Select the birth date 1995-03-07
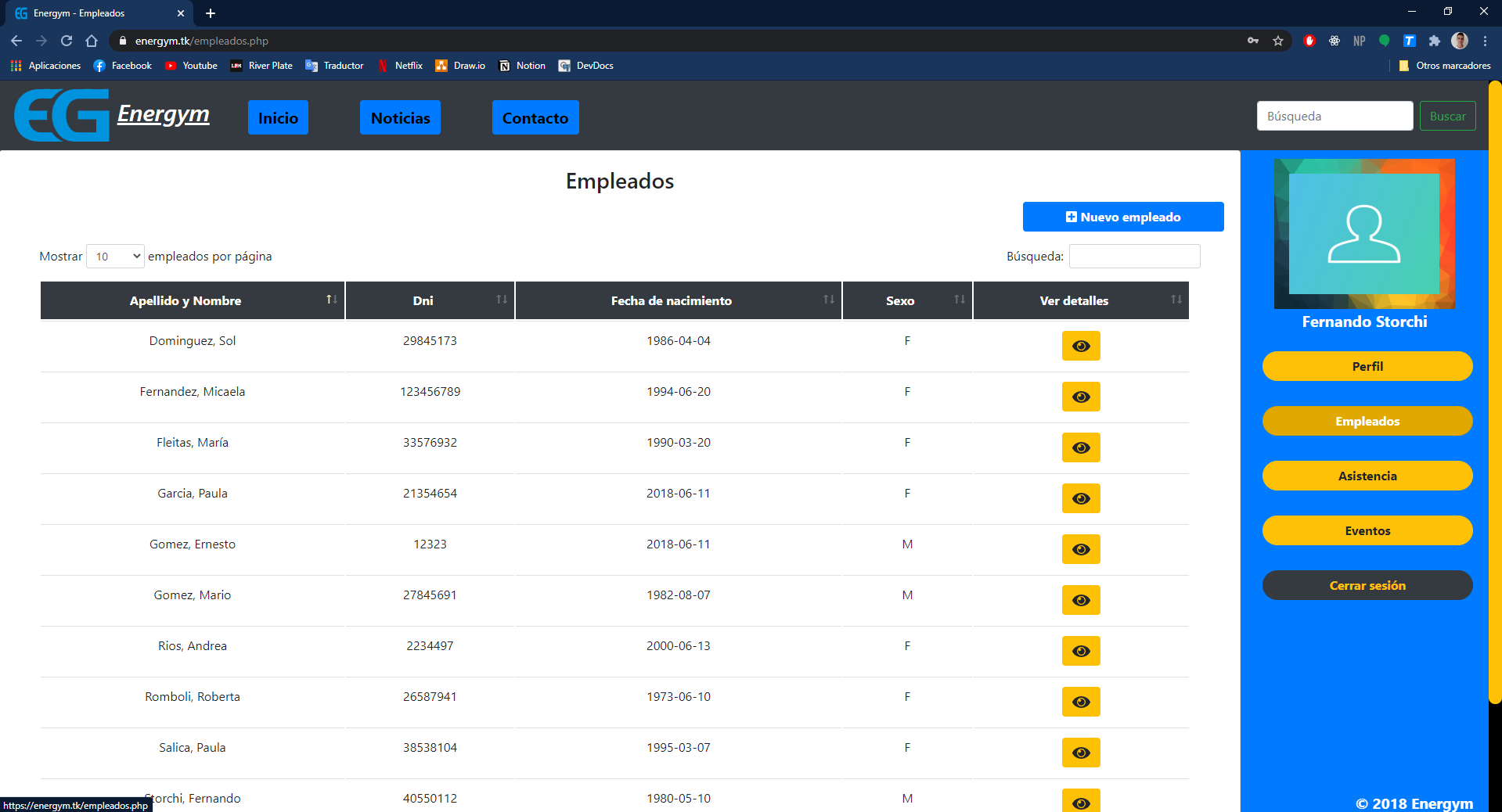Screen dimensions: 1502x812 679,748
